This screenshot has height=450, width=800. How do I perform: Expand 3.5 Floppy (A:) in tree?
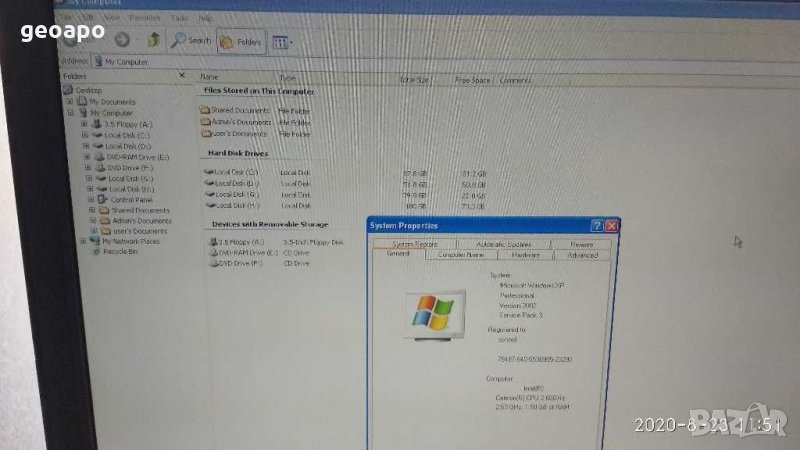point(84,124)
